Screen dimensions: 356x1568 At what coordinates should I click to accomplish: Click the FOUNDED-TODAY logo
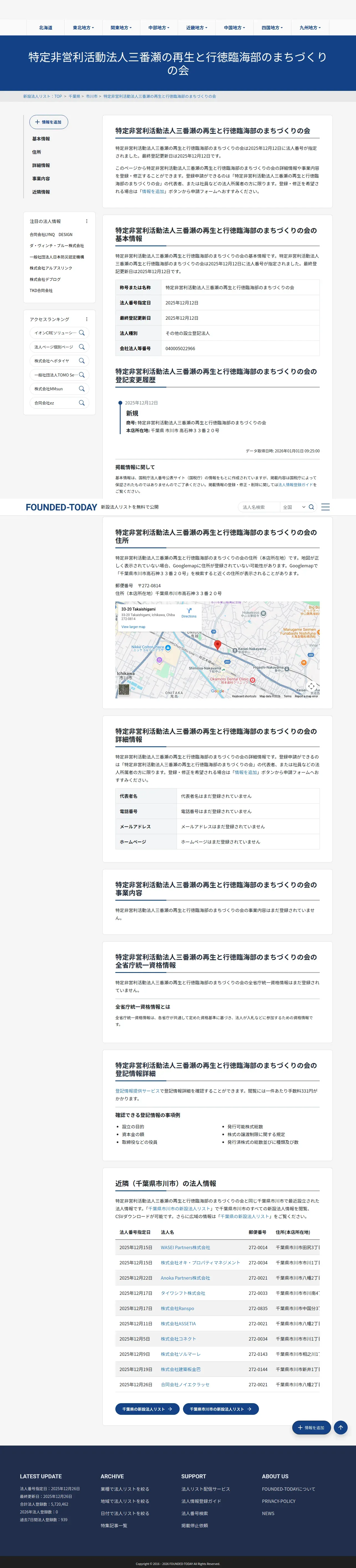point(62,507)
